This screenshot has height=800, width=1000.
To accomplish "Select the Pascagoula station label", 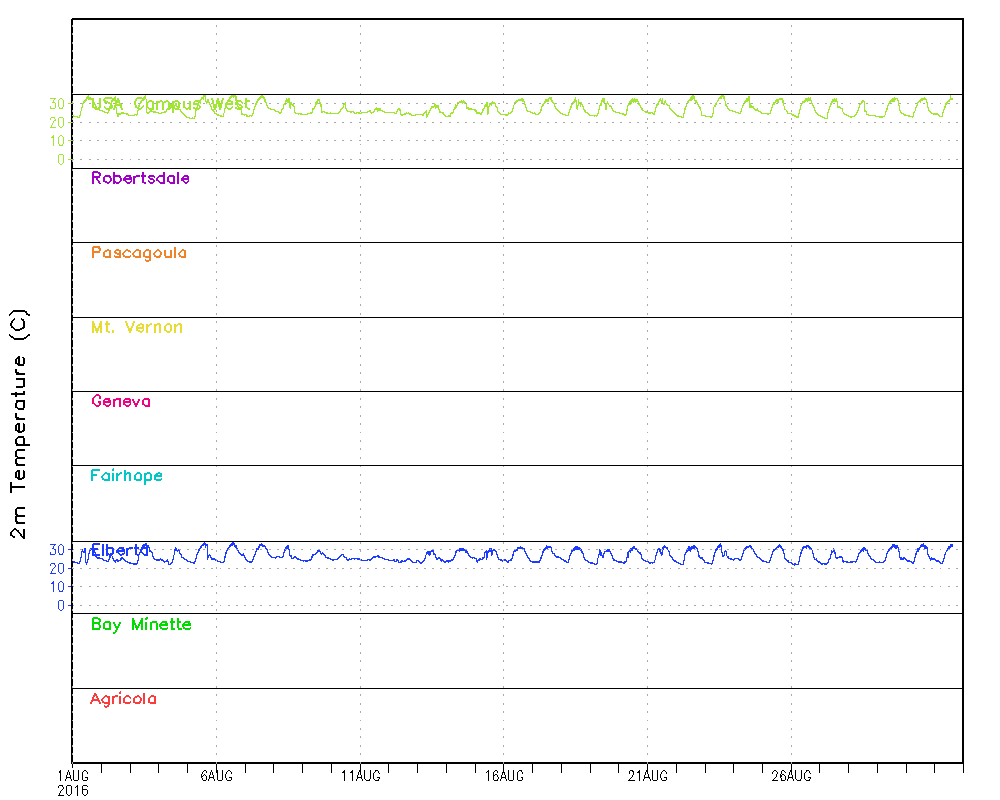I will (139, 253).
